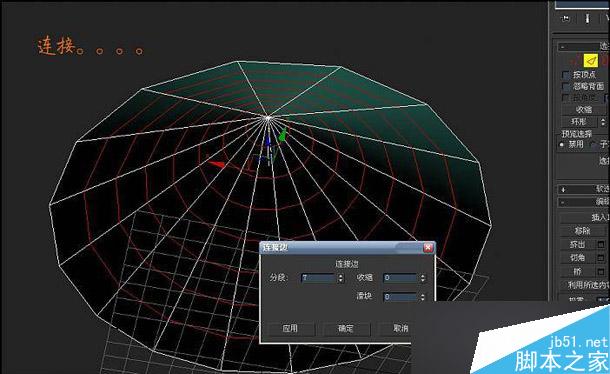Screen dimensions: 610x374
Task: Click the 收缩 (Shrink) selection button
Action: pyautogui.click(x=584, y=110)
